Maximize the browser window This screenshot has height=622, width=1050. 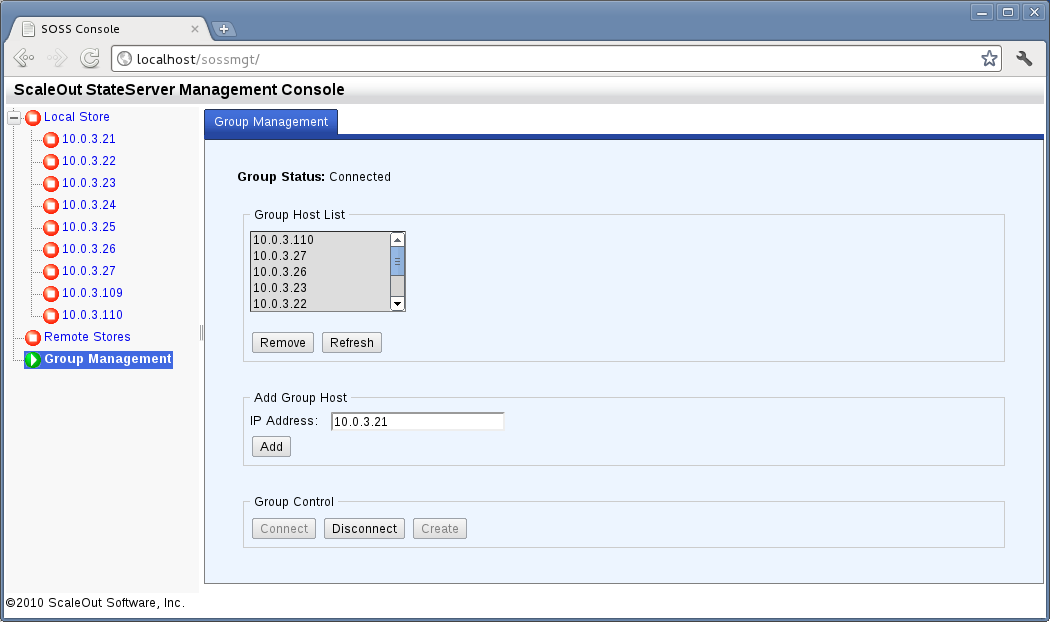click(x=1008, y=12)
